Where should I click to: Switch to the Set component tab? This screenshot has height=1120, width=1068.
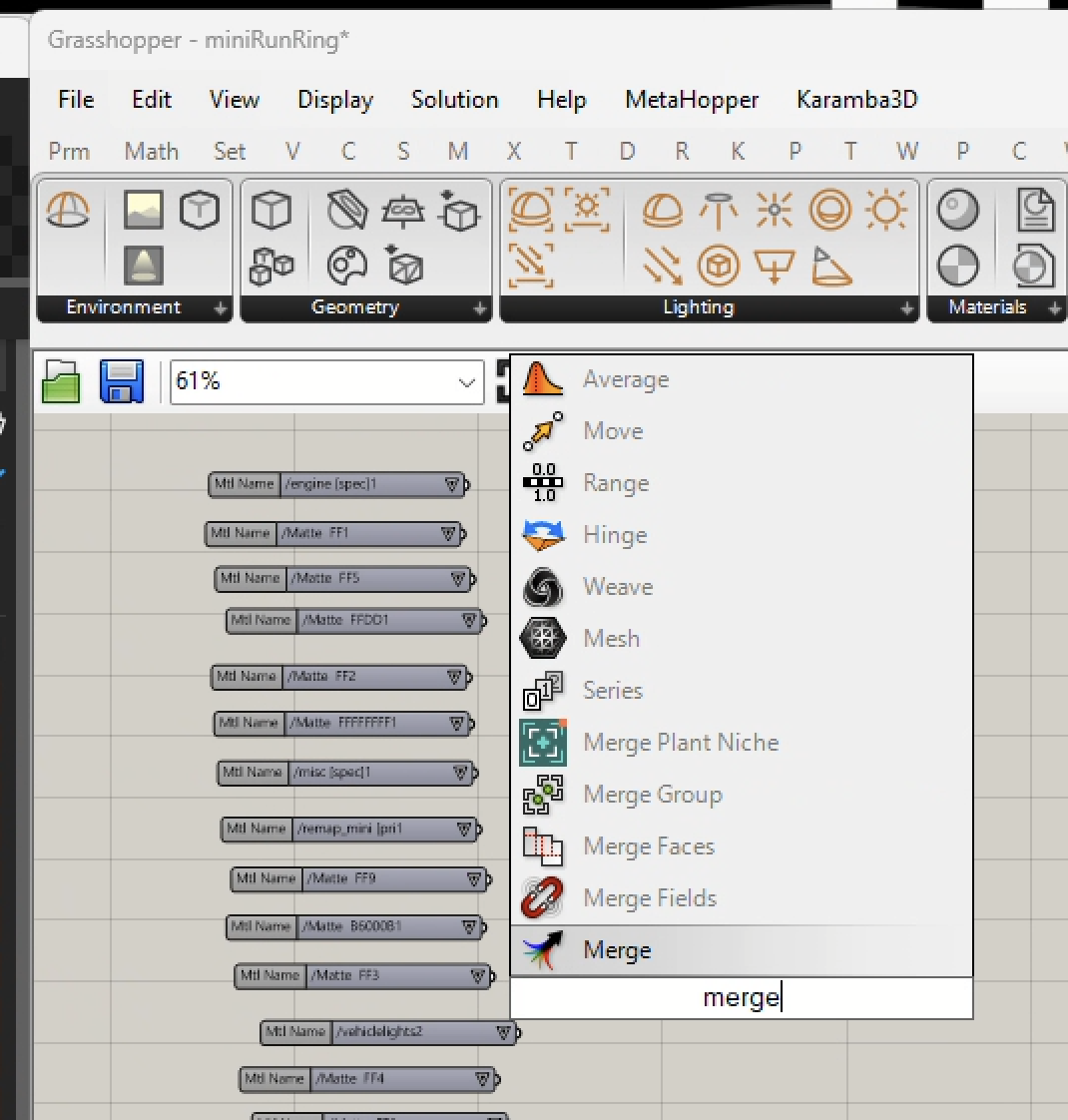pyautogui.click(x=230, y=152)
